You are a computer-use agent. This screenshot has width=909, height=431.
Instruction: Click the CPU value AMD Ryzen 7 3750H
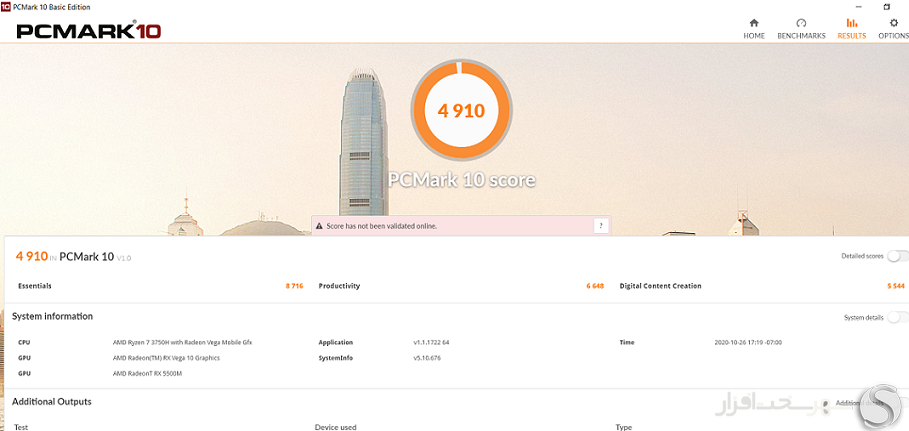tap(183, 342)
